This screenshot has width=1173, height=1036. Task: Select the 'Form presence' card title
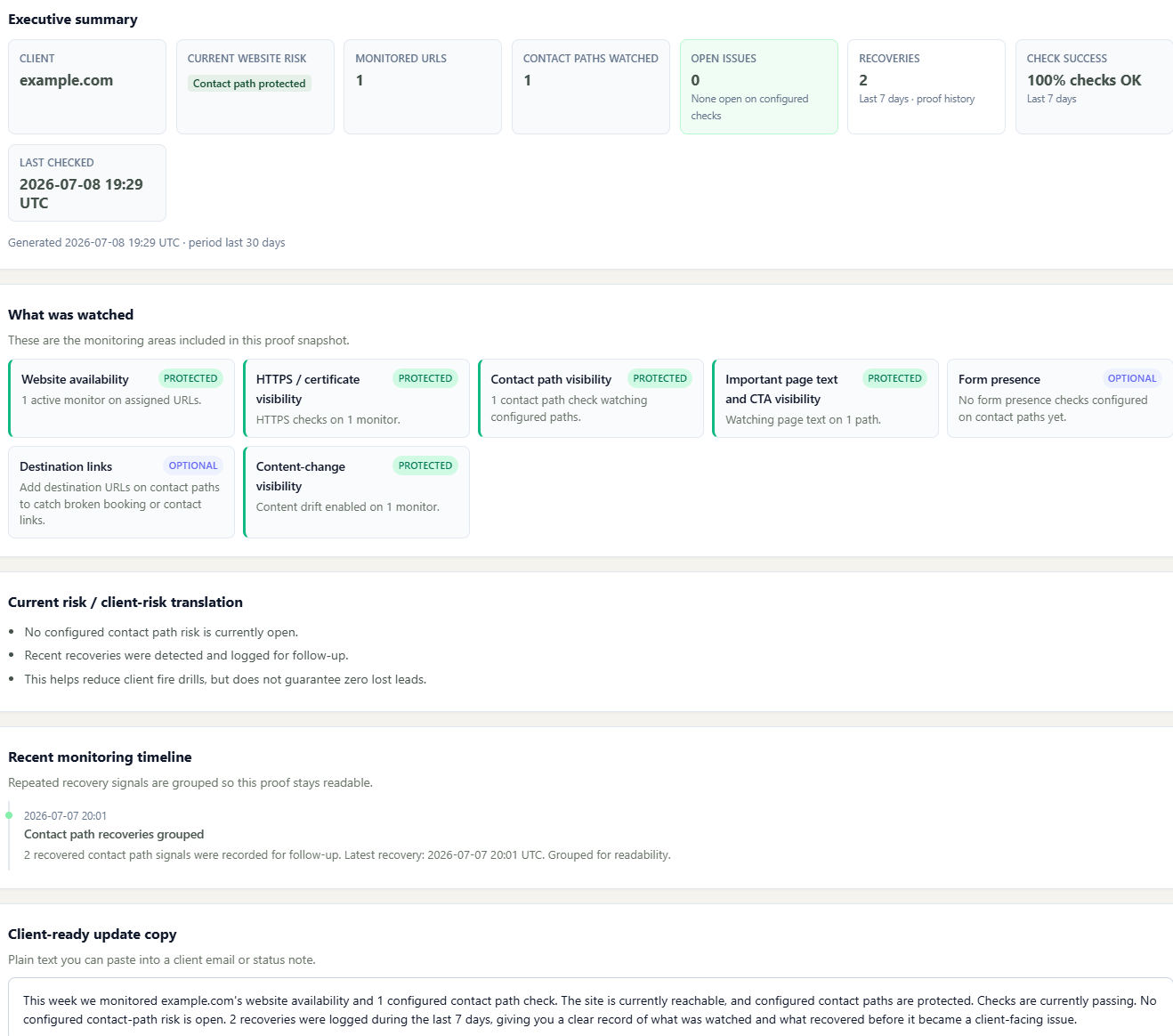pyautogui.click(x=999, y=379)
